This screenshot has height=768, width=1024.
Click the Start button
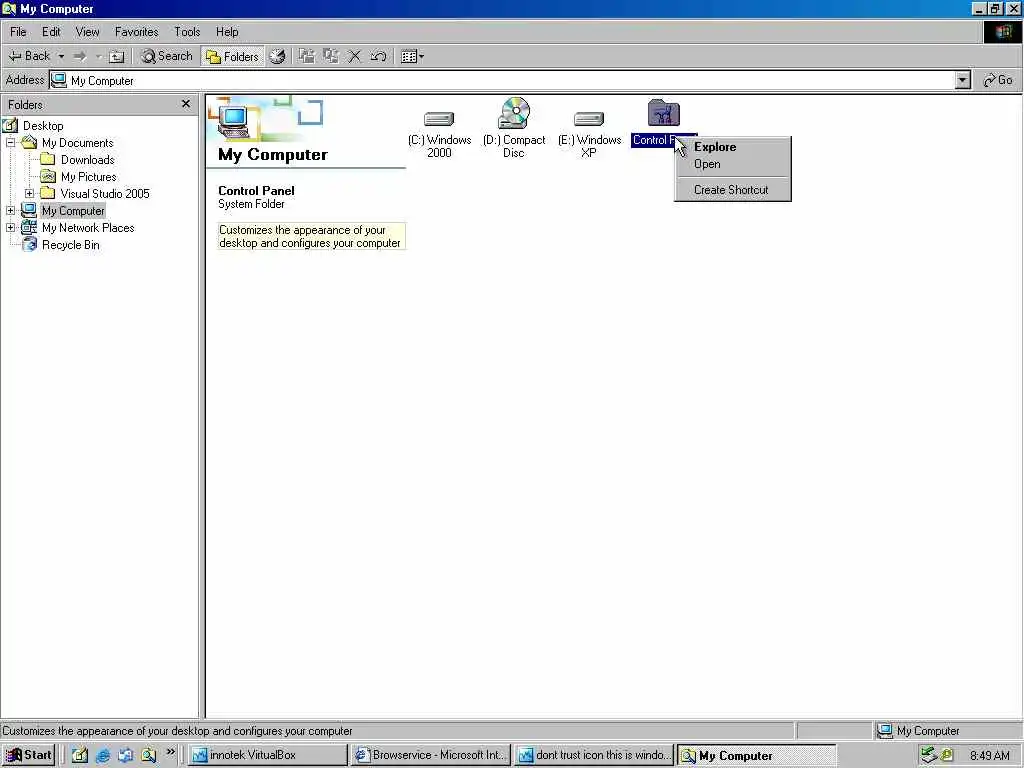(28, 755)
